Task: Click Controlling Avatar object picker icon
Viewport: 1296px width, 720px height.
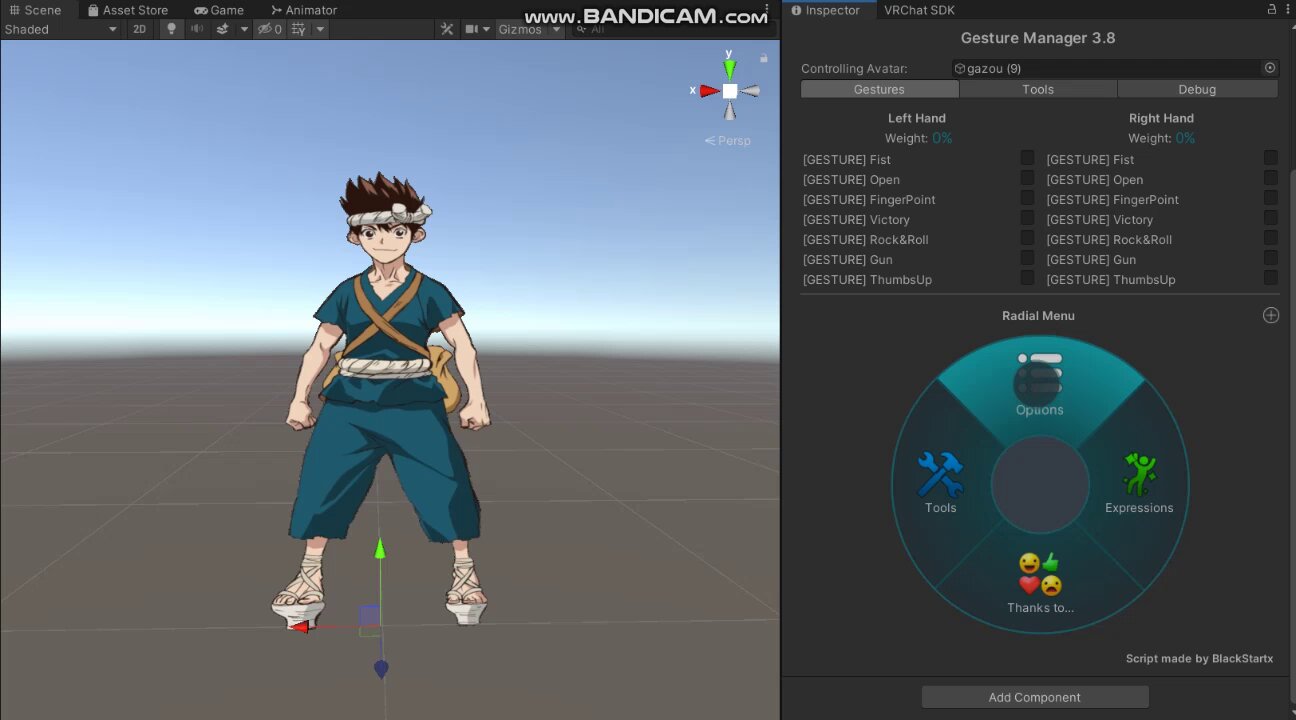Action: (x=1270, y=68)
